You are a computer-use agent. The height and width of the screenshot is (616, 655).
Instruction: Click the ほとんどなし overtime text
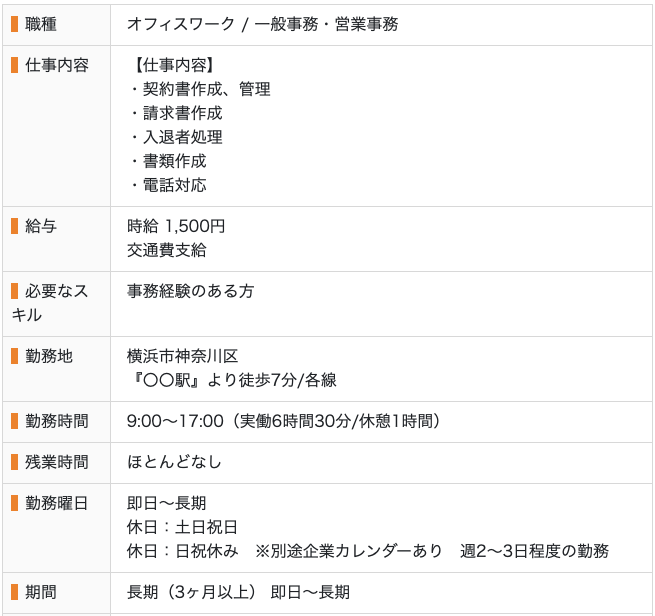coord(174,462)
